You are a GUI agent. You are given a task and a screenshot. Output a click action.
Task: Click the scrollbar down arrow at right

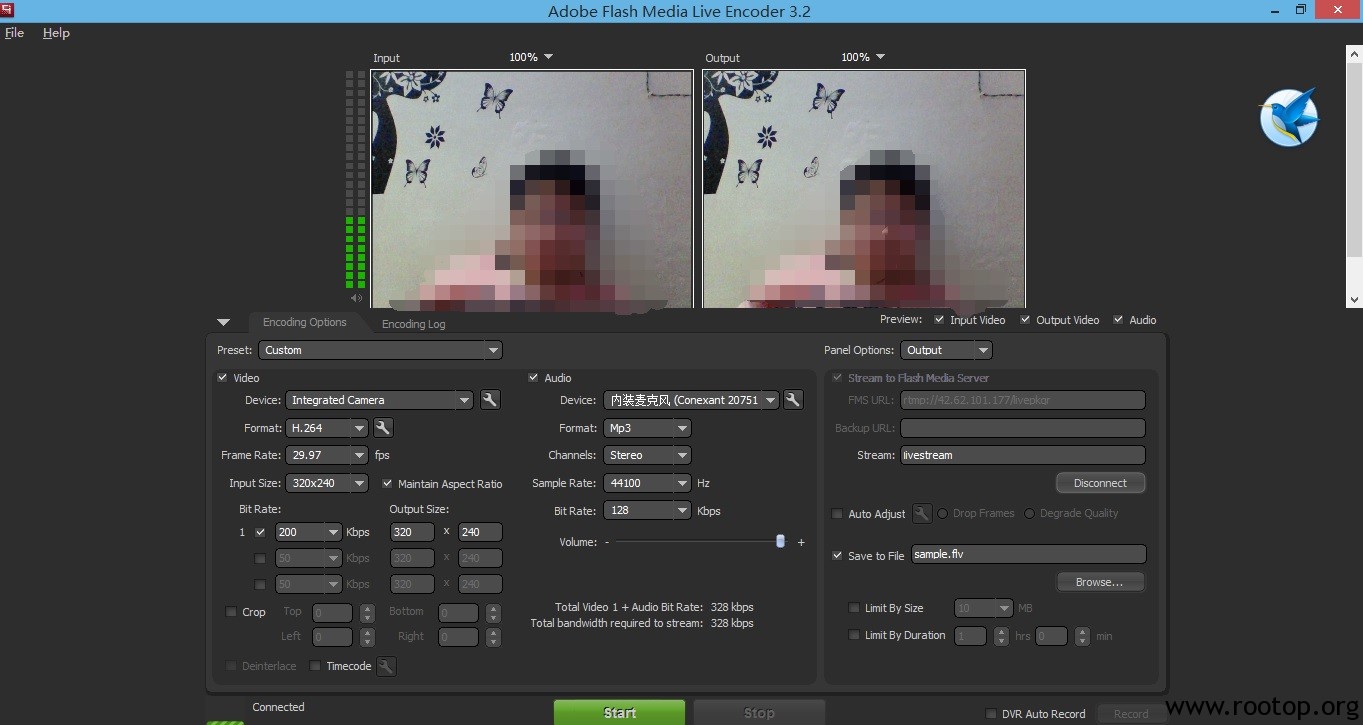click(1354, 299)
